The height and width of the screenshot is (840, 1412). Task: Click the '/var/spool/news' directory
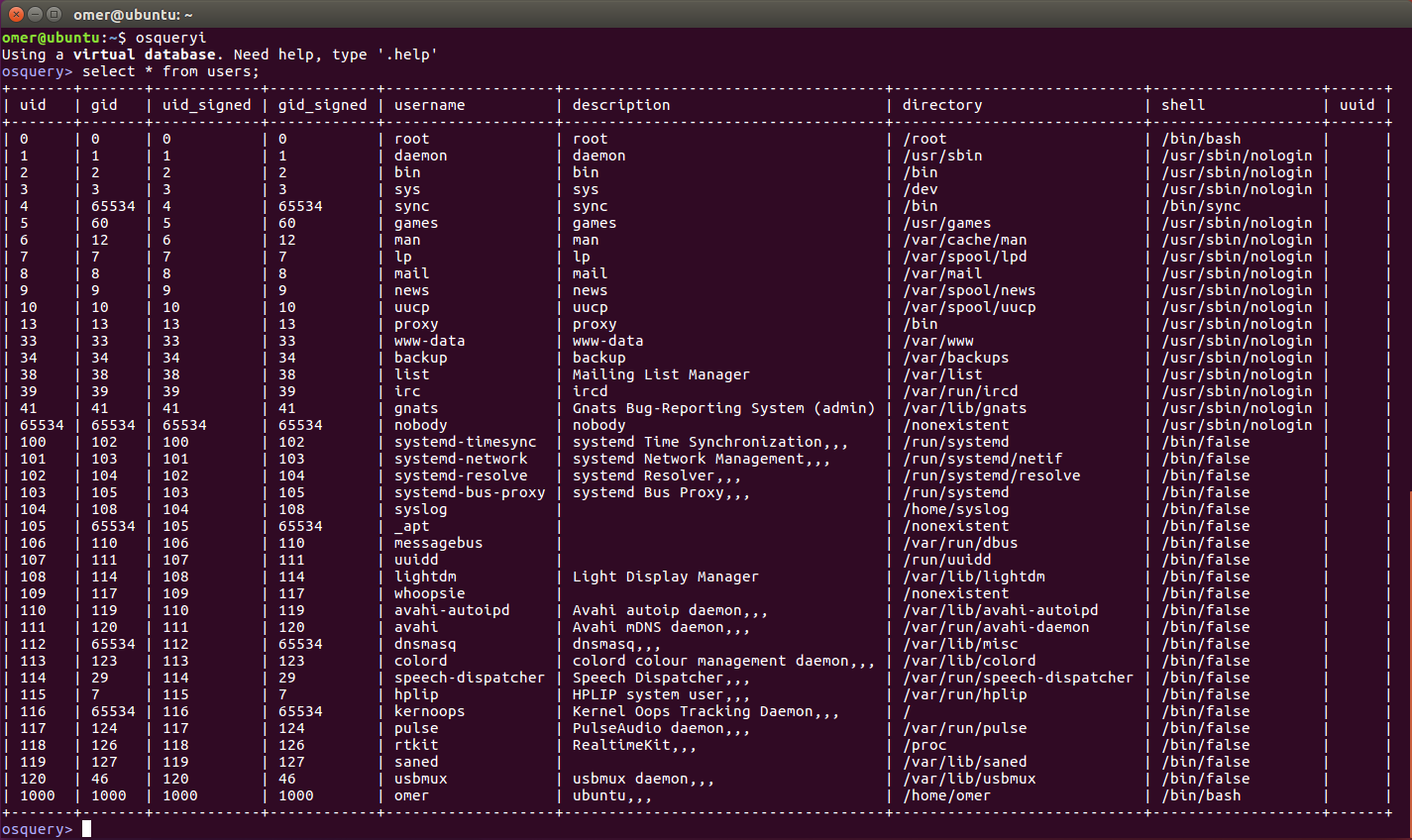tap(969, 290)
